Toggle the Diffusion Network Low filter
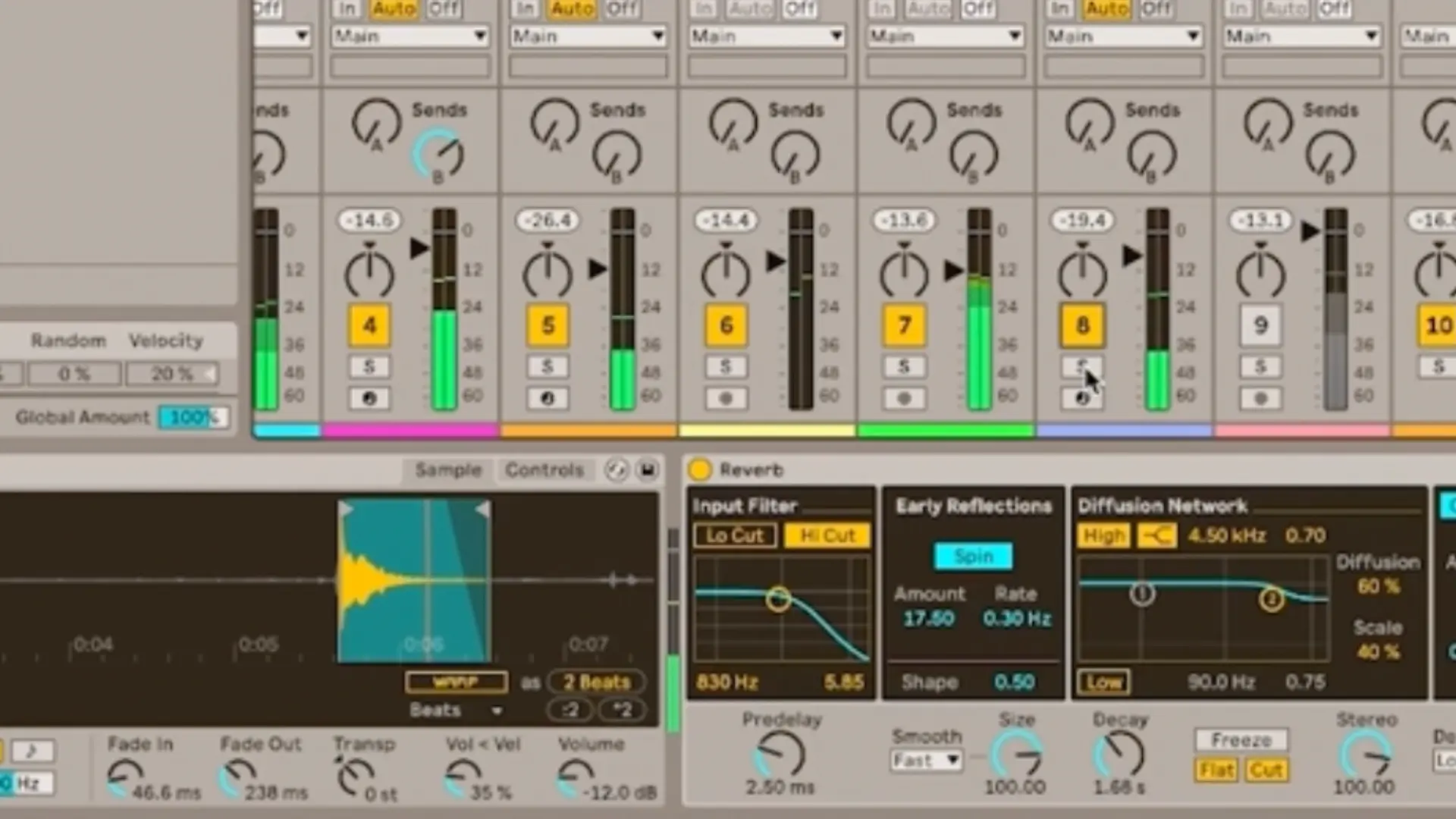The width and height of the screenshot is (1456, 819). (x=1103, y=682)
